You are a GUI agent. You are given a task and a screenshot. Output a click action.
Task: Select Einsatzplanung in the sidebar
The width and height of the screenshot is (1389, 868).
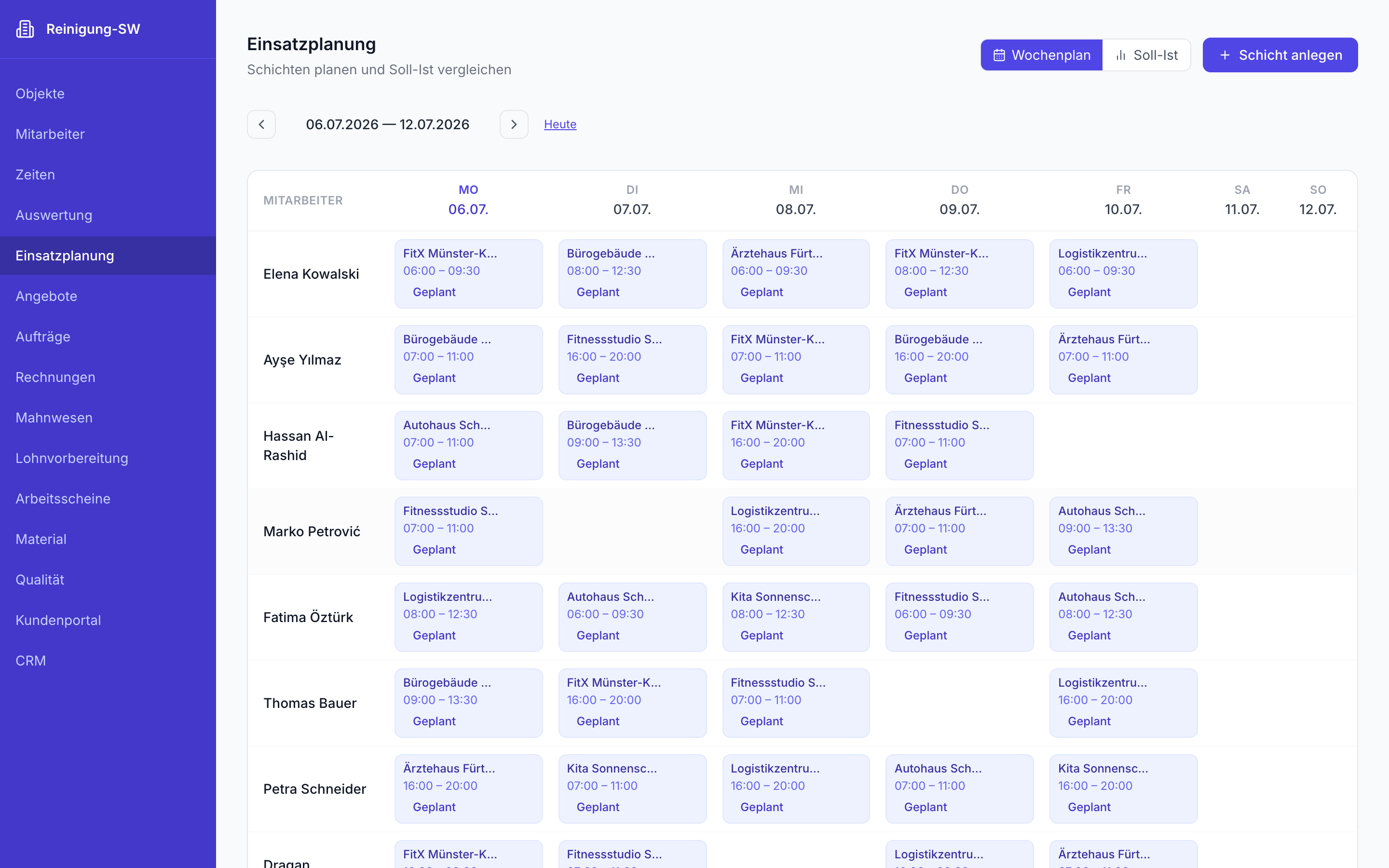click(x=108, y=256)
